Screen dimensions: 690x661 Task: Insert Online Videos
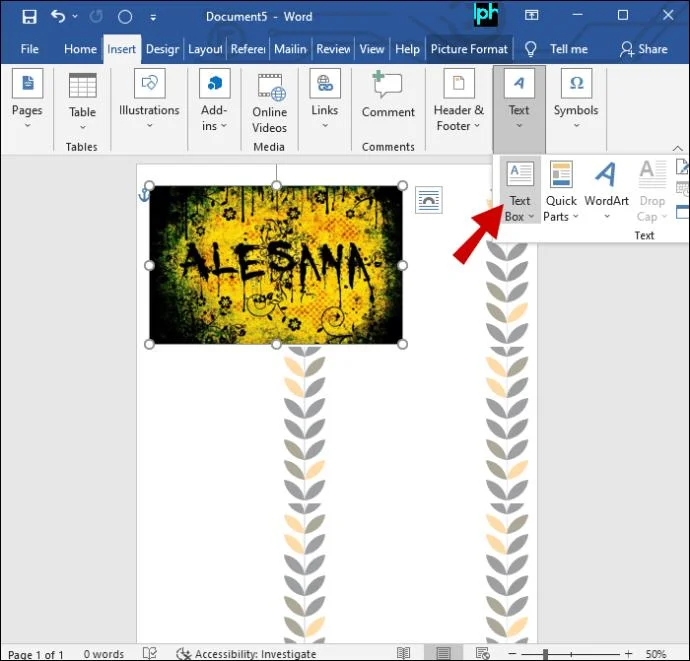[269, 103]
